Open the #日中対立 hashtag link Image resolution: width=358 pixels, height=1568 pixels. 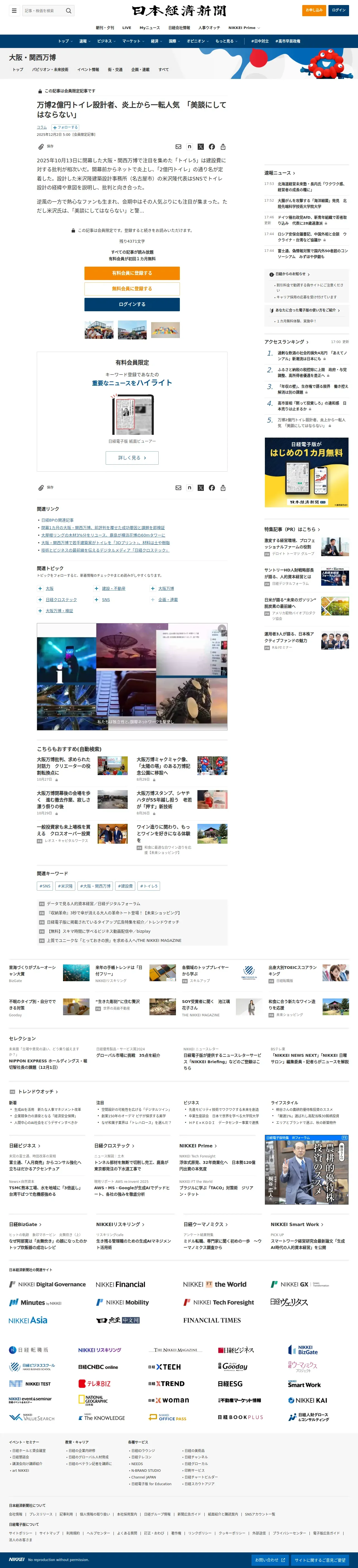pos(260,41)
